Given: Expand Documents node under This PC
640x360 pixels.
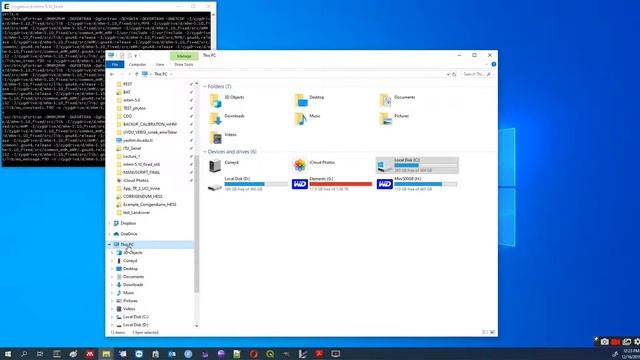Looking at the screenshot, I should click(x=112, y=277).
